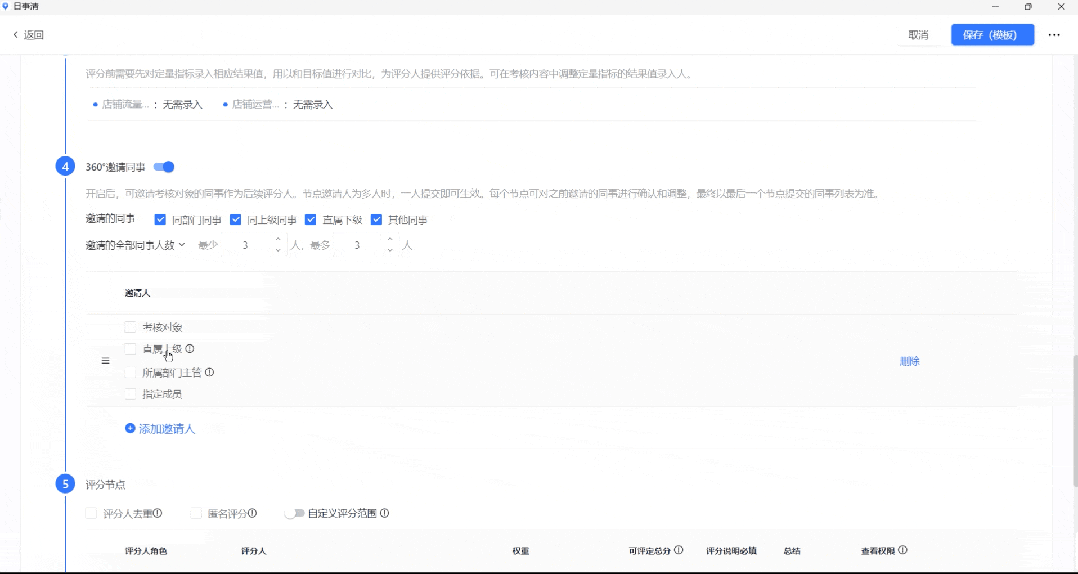Enable the 匿名评分 checkbox
The image size is (1078, 574).
(x=196, y=513)
